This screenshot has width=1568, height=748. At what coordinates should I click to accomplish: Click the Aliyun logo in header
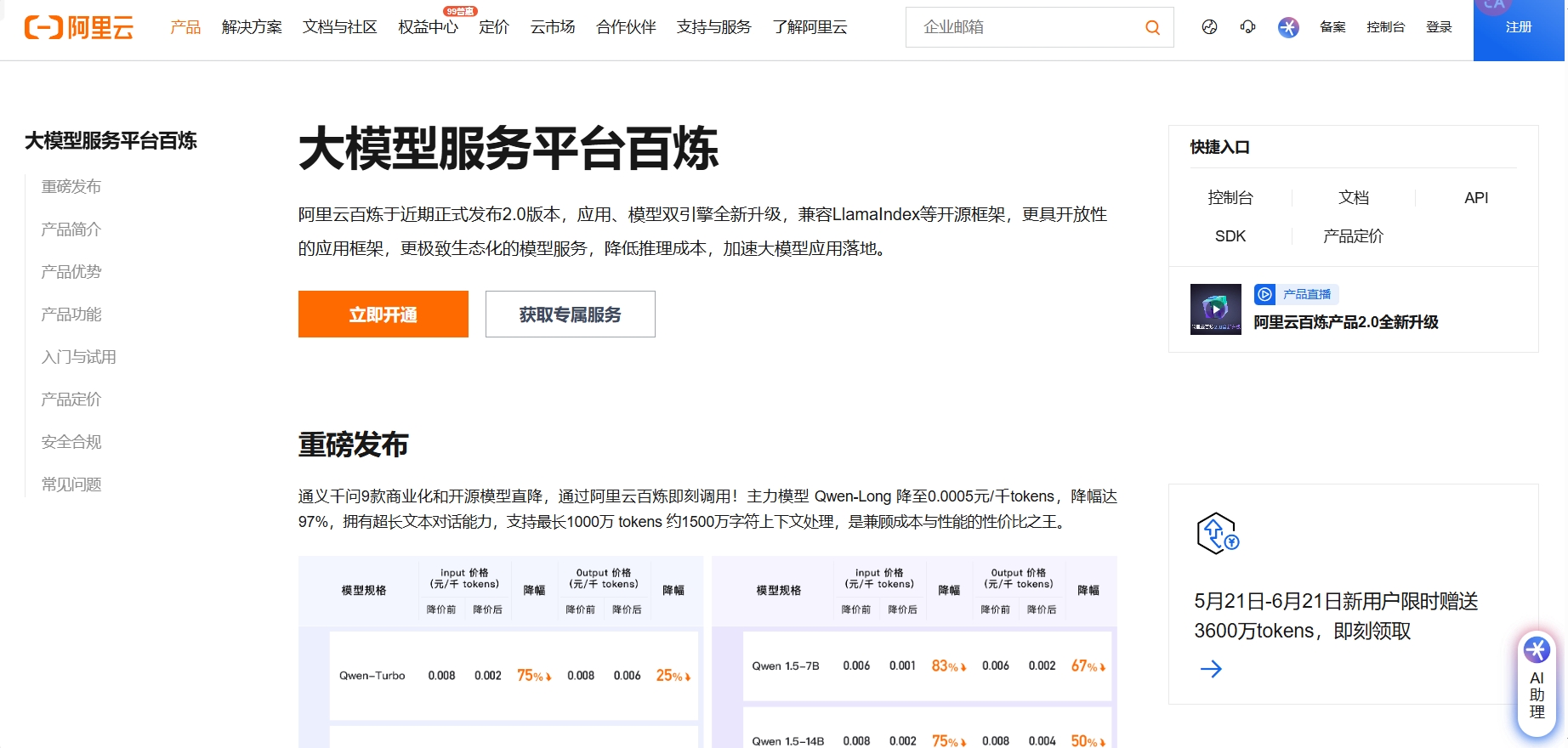pos(79,27)
